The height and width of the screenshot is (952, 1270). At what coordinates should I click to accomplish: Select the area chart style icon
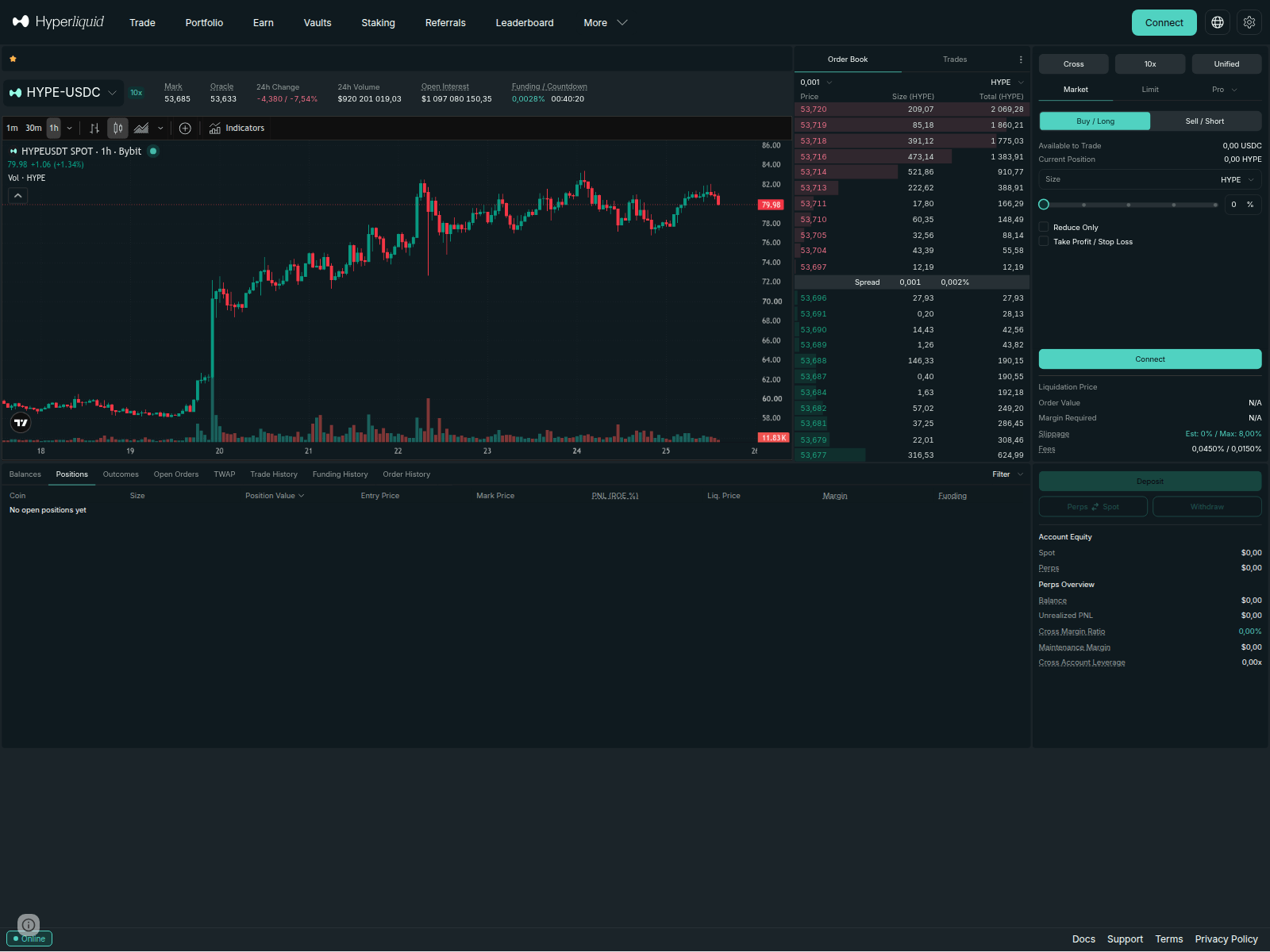coord(141,128)
